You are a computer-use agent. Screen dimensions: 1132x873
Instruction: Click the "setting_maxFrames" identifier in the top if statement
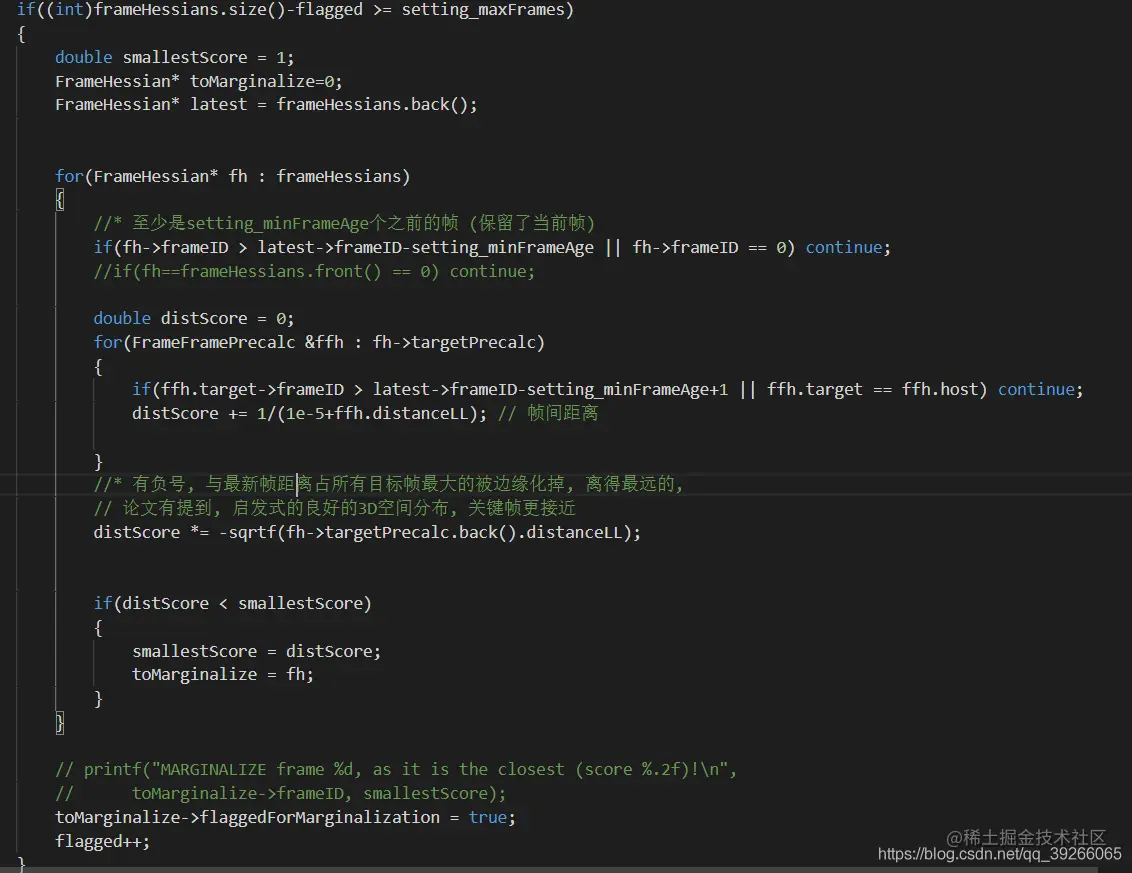[482, 10]
